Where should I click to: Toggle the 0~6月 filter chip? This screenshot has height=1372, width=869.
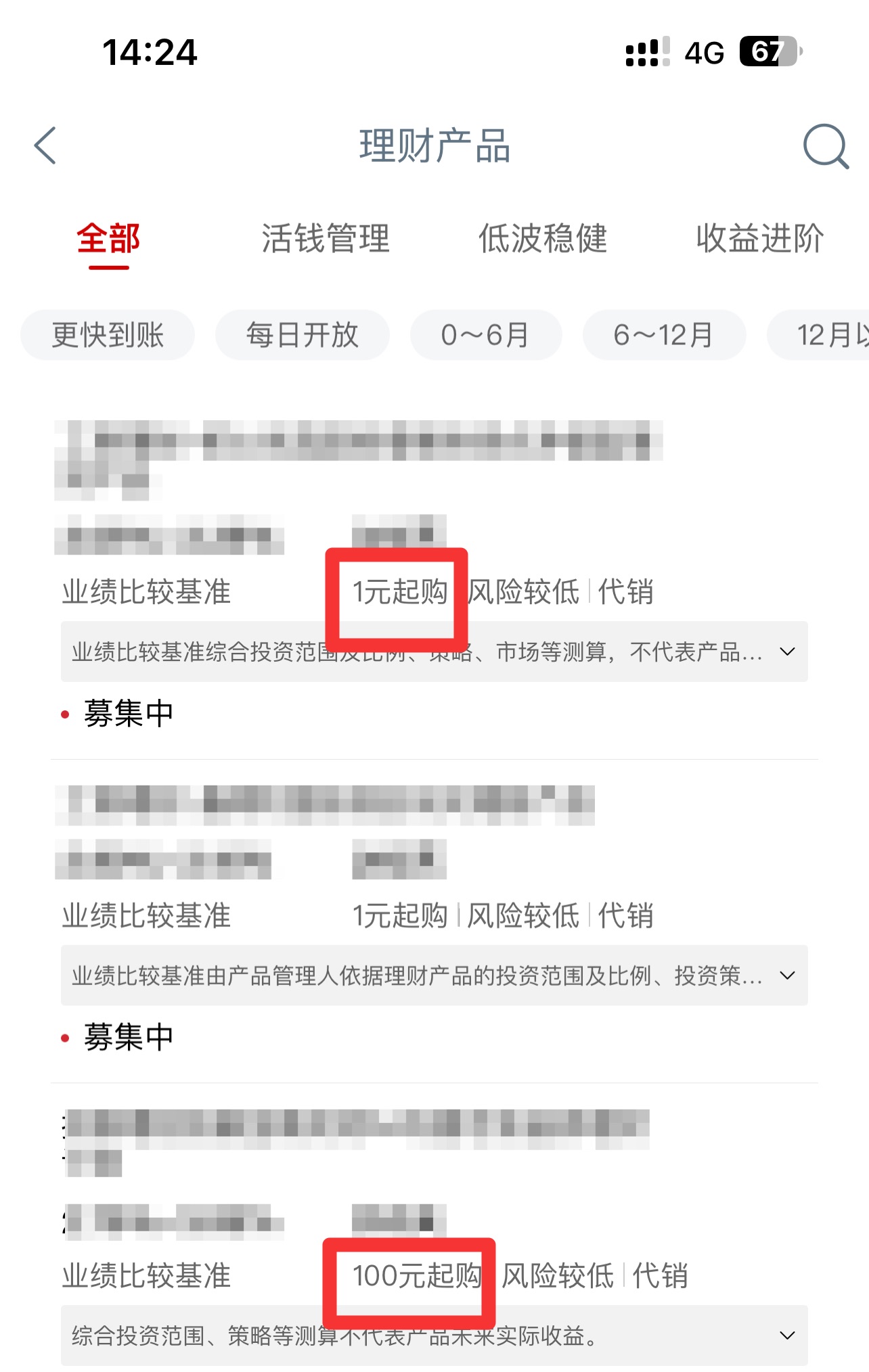[486, 335]
